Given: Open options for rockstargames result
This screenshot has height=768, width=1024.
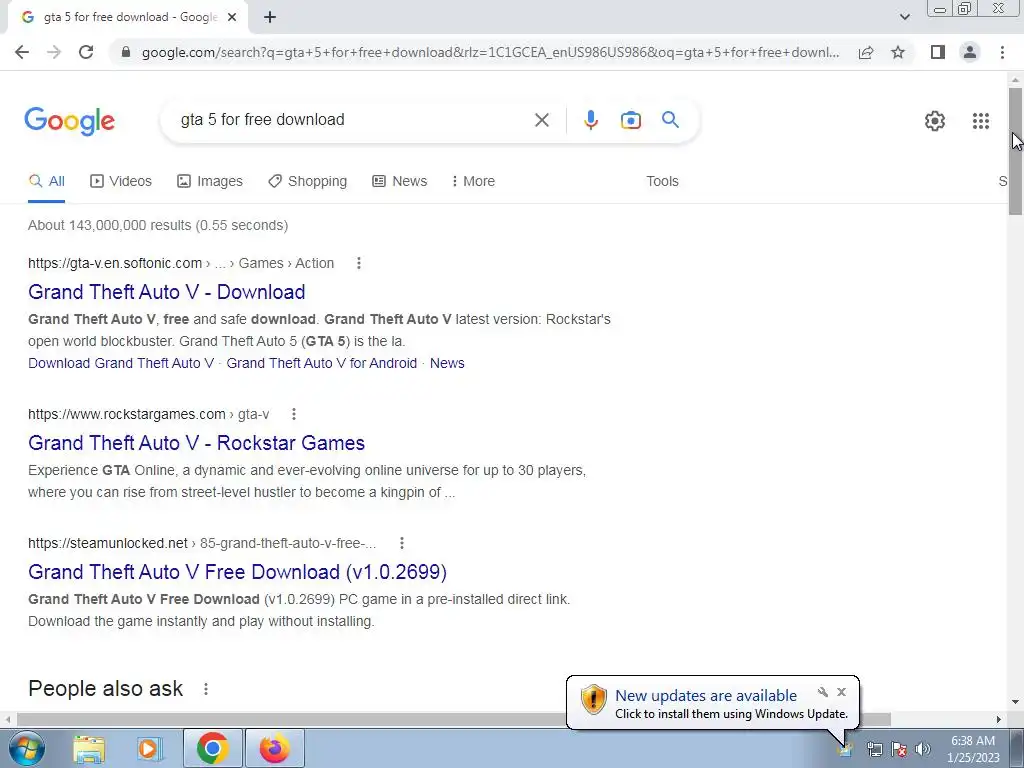Looking at the screenshot, I should (294, 414).
